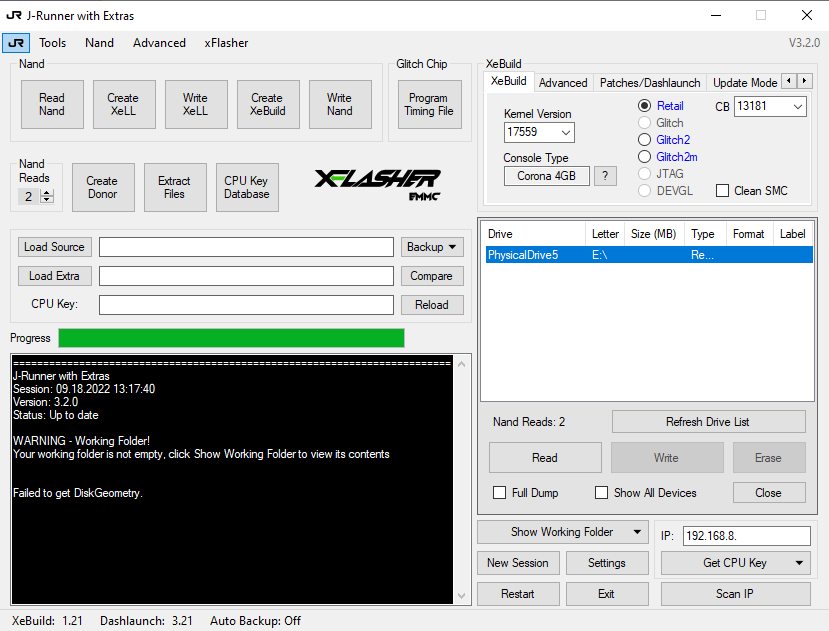
Task: Open the Settings button
Action: point(607,563)
